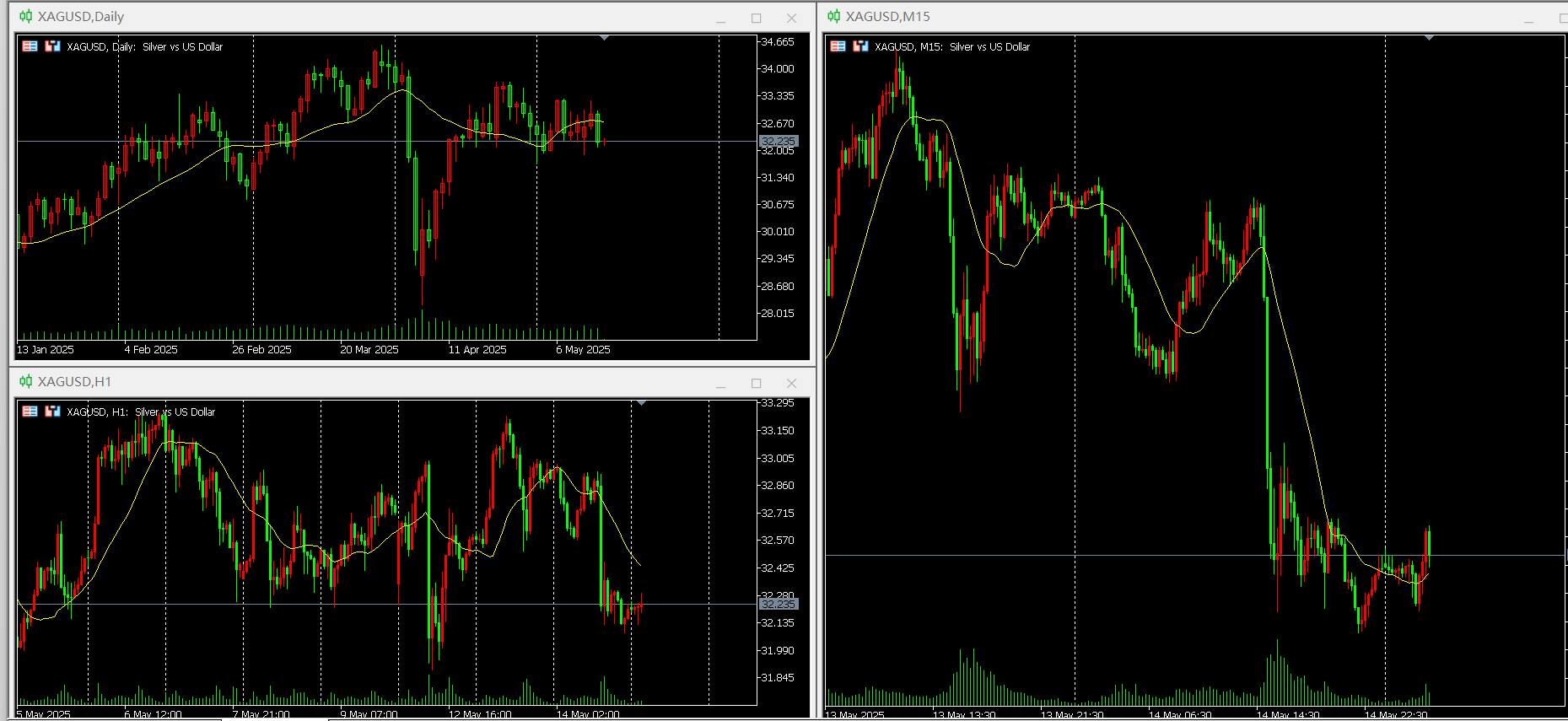1568x721 pixels.
Task: Select the XAGUSD,H1 window title text
Action: pyautogui.click(x=74, y=381)
